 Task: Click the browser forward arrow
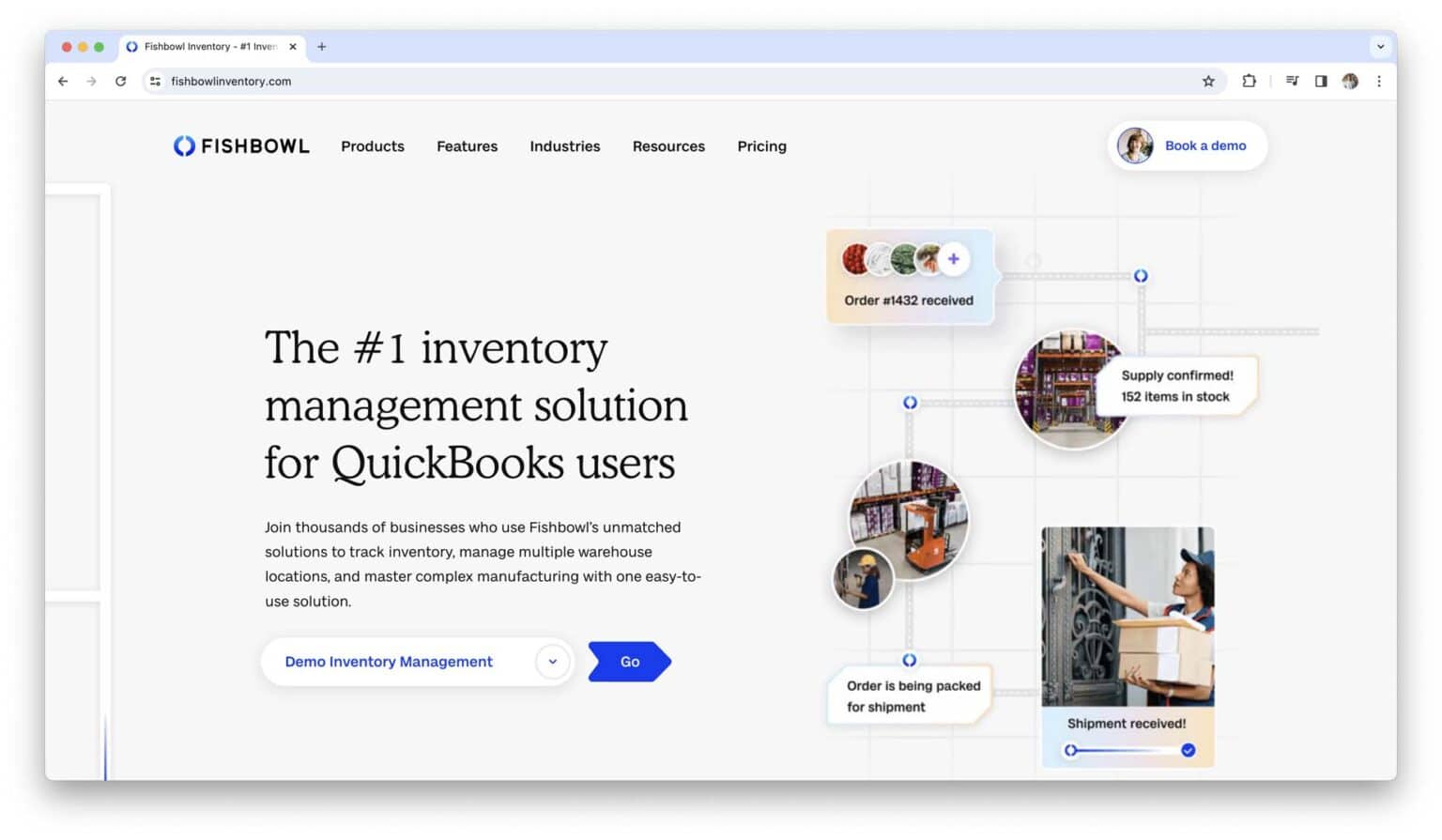[91, 82]
